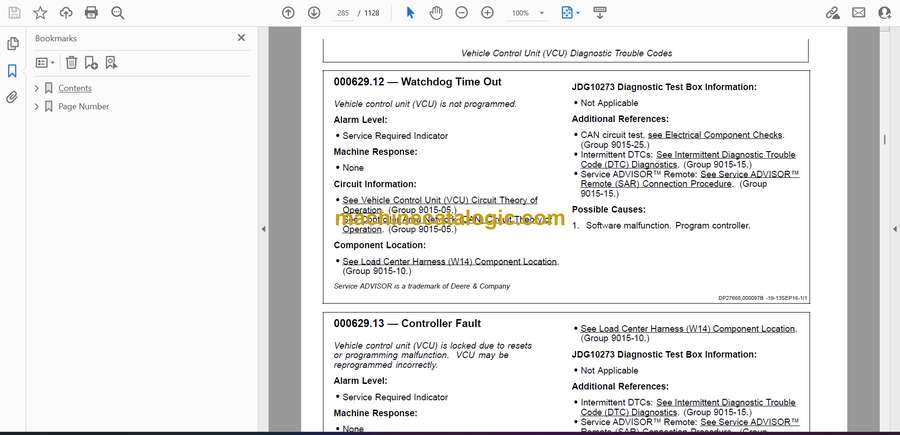This screenshot has height=435, width=900.
Task: Open the Electrical Component Checks link
Action: [715, 135]
